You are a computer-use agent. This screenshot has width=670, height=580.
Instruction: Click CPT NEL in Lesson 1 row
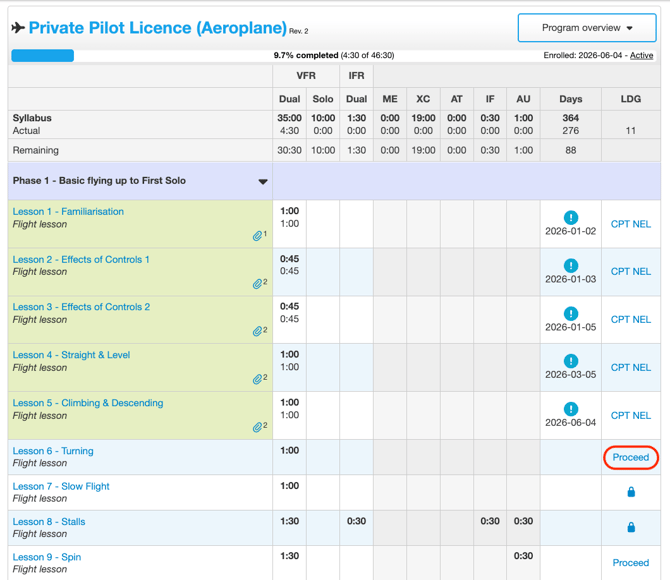(631, 224)
